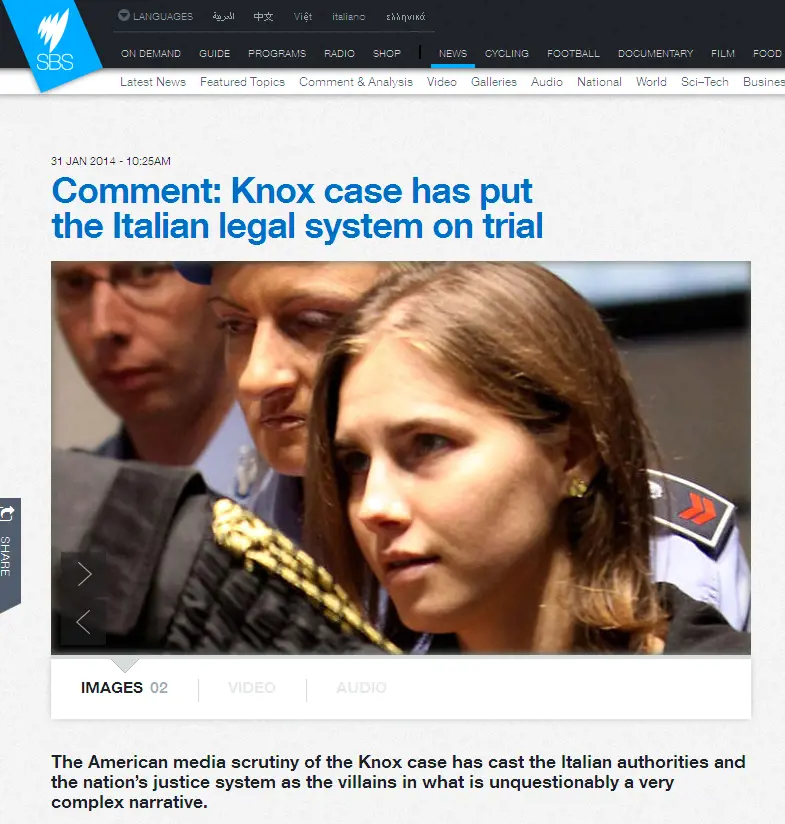Open the Share side panel icon
The width and height of the screenshot is (785, 824).
(9, 554)
